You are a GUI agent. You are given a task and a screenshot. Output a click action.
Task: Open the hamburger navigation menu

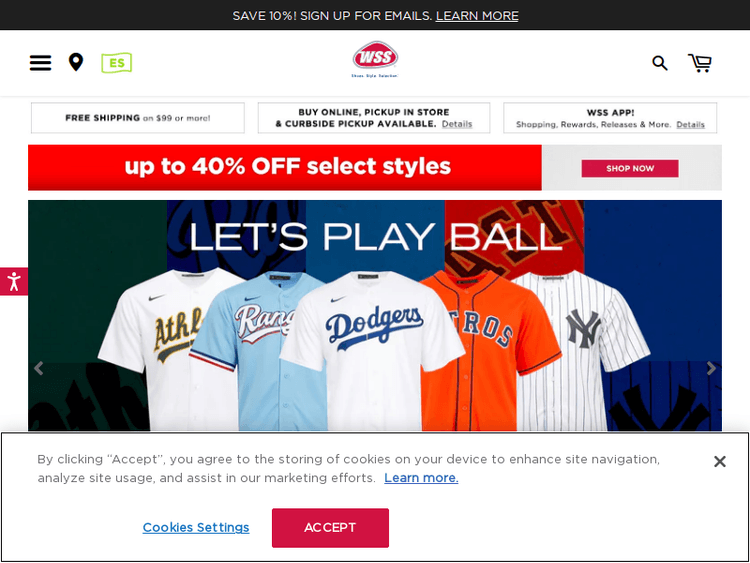pos(40,63)
